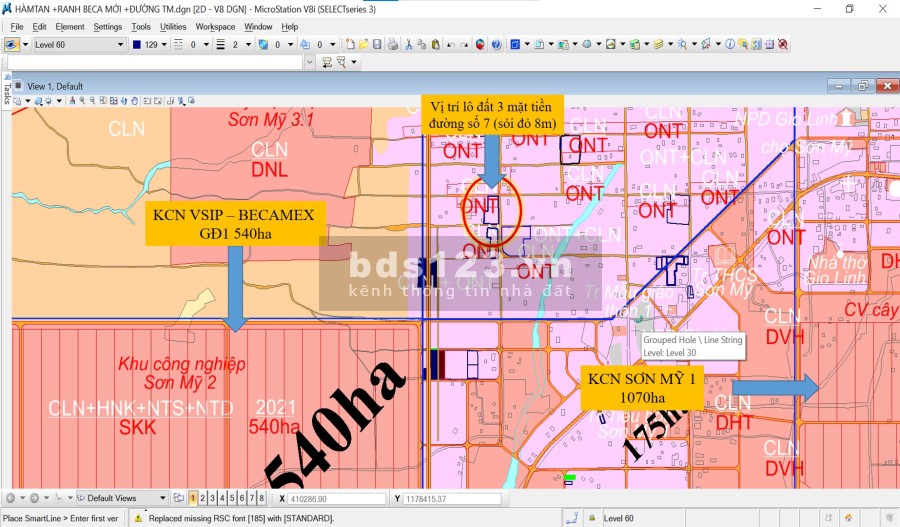Viewport: 900px width, 527px height.
Task: Toggle view 3 button
Action: click(x=212, y=498)
